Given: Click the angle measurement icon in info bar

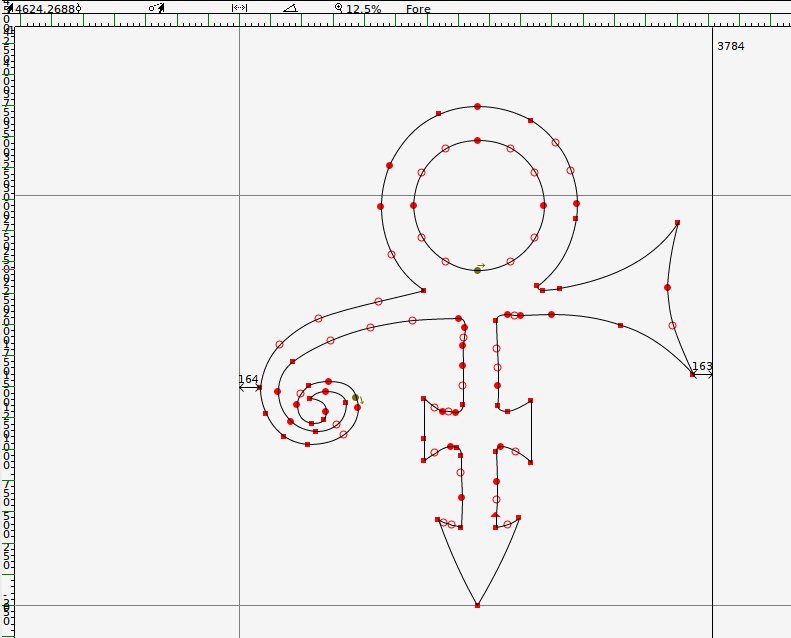Looking at the screenshot, I should [x=290, y=8].
